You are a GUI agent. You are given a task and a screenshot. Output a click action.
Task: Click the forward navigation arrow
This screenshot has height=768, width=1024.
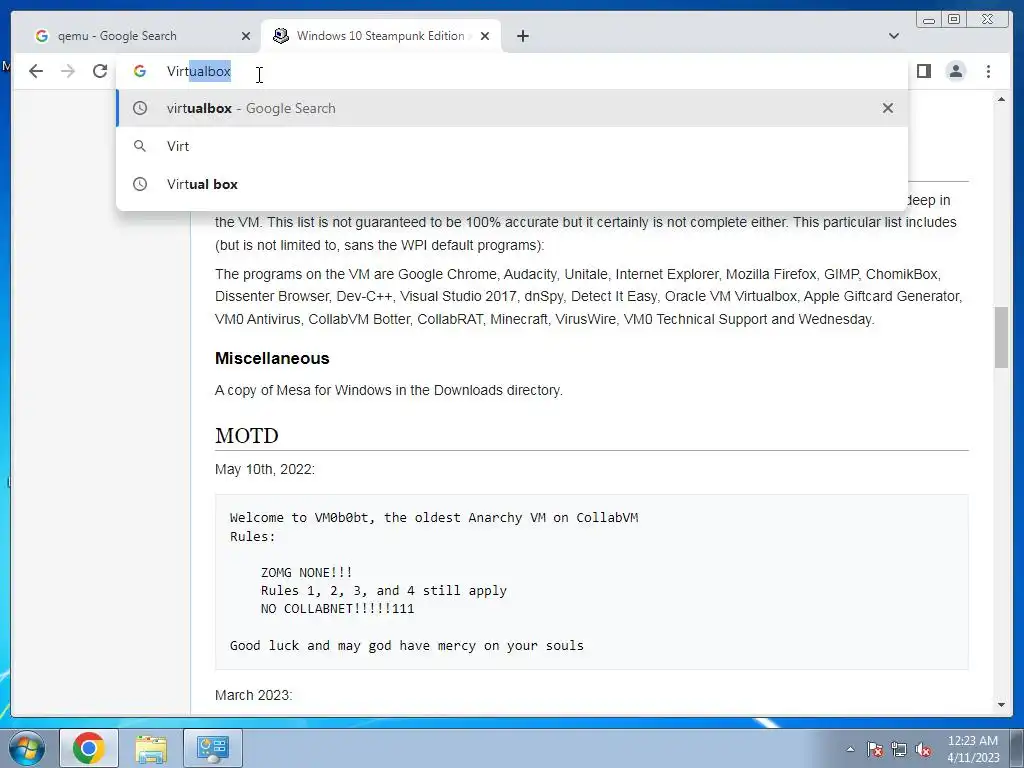click(x=68, y=71)
